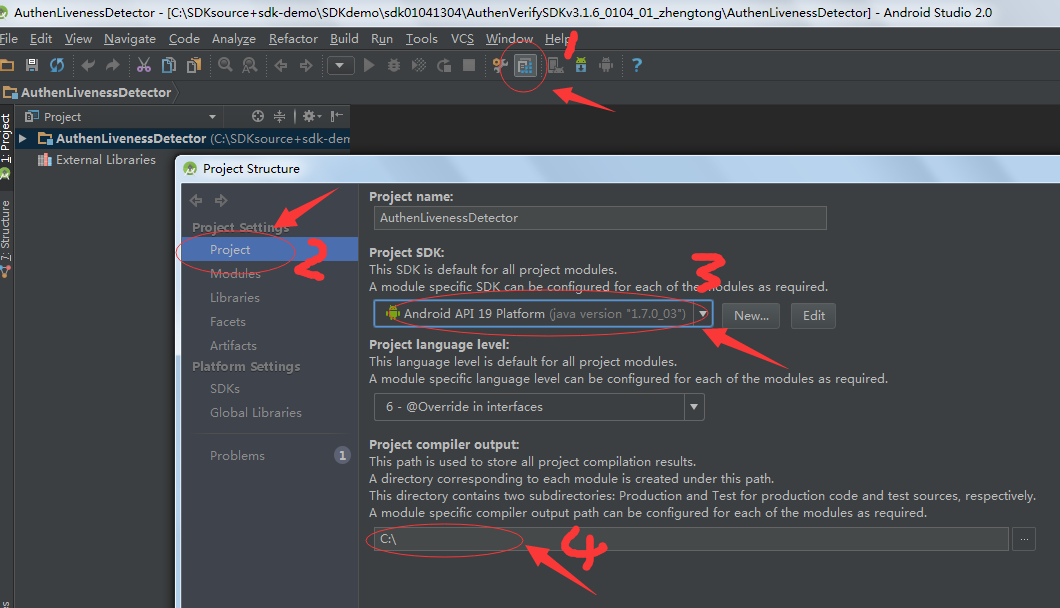Screen dimensions: 1060x608
Task: Open the Build menu
Action: (344, 39)
